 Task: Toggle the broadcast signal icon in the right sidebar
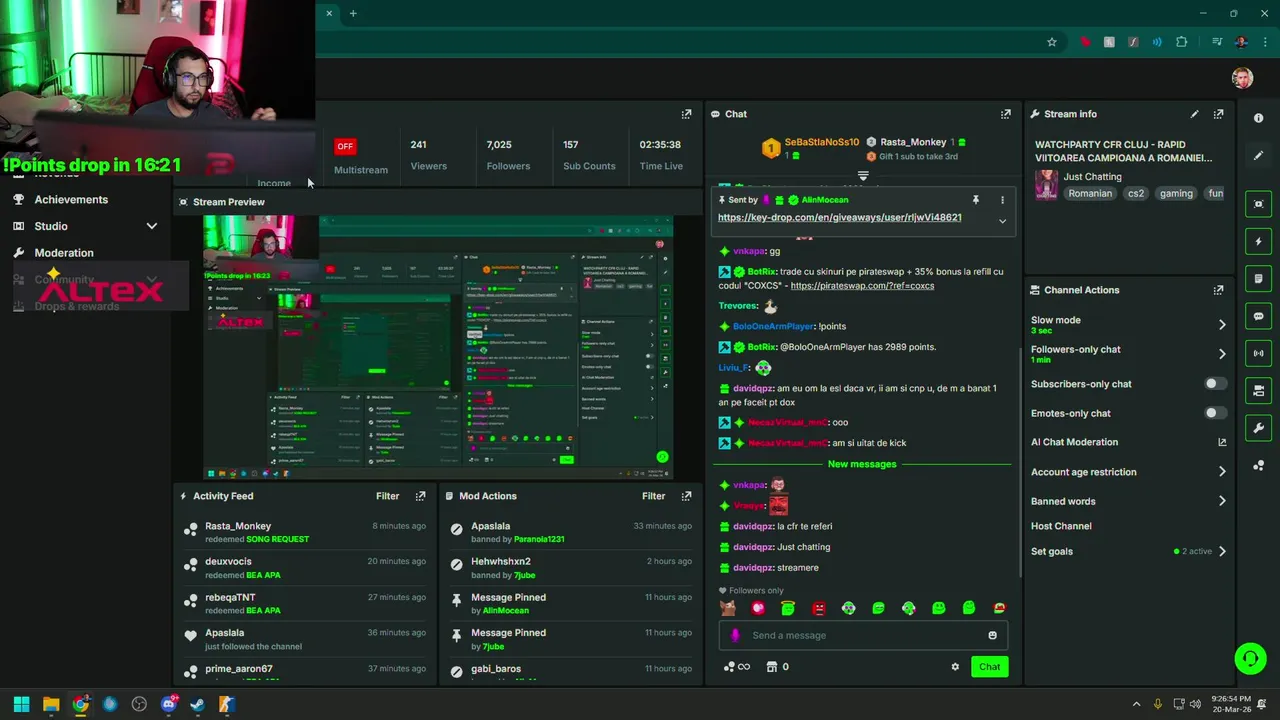tap(1258, 353)
